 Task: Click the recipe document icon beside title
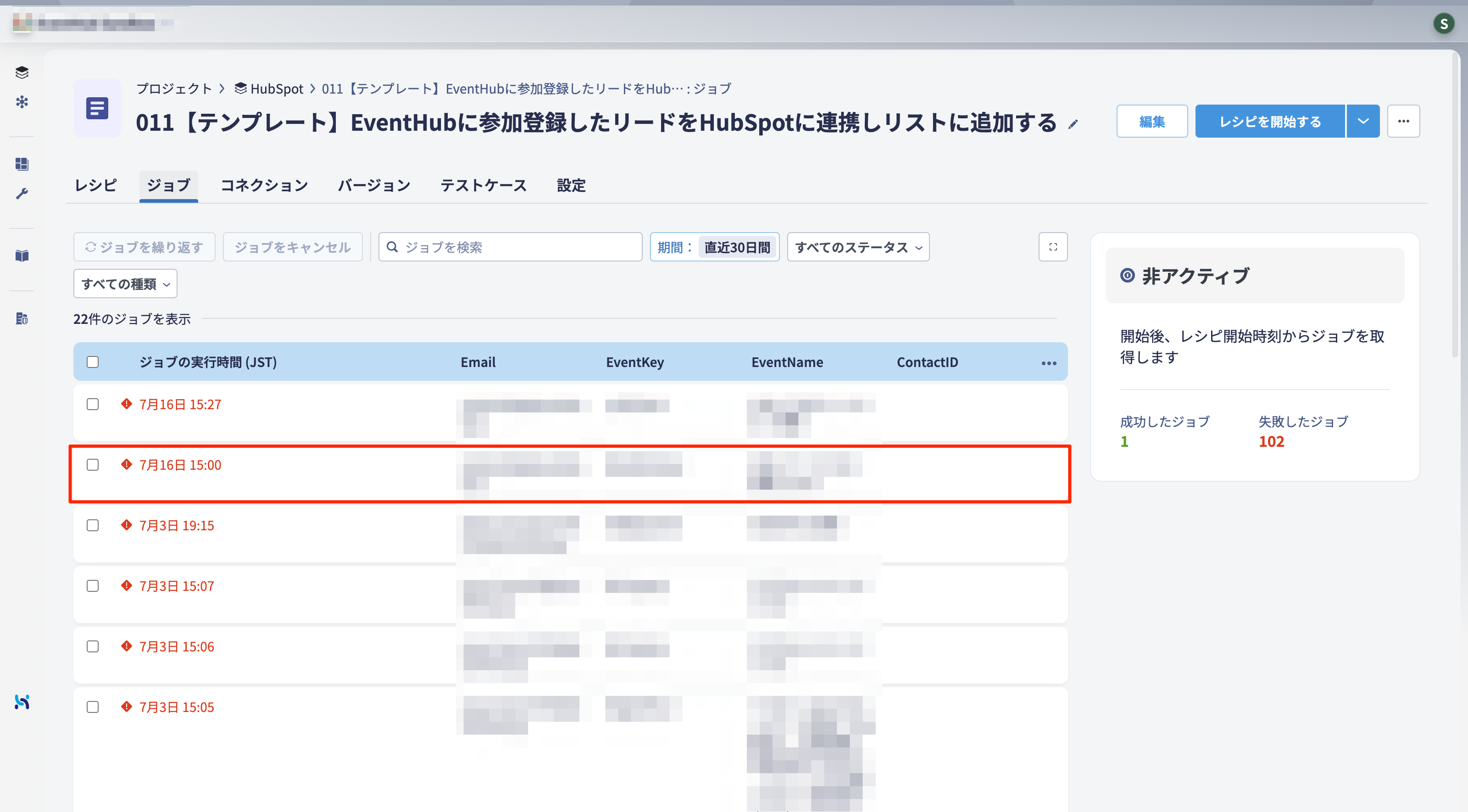pos(97,108)
